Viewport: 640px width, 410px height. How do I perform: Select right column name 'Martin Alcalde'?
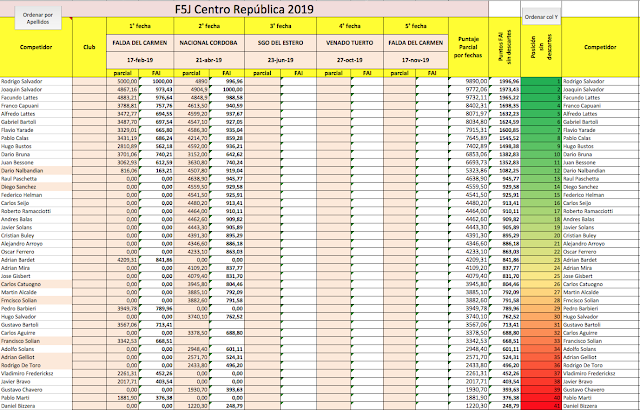pos(580,293)
